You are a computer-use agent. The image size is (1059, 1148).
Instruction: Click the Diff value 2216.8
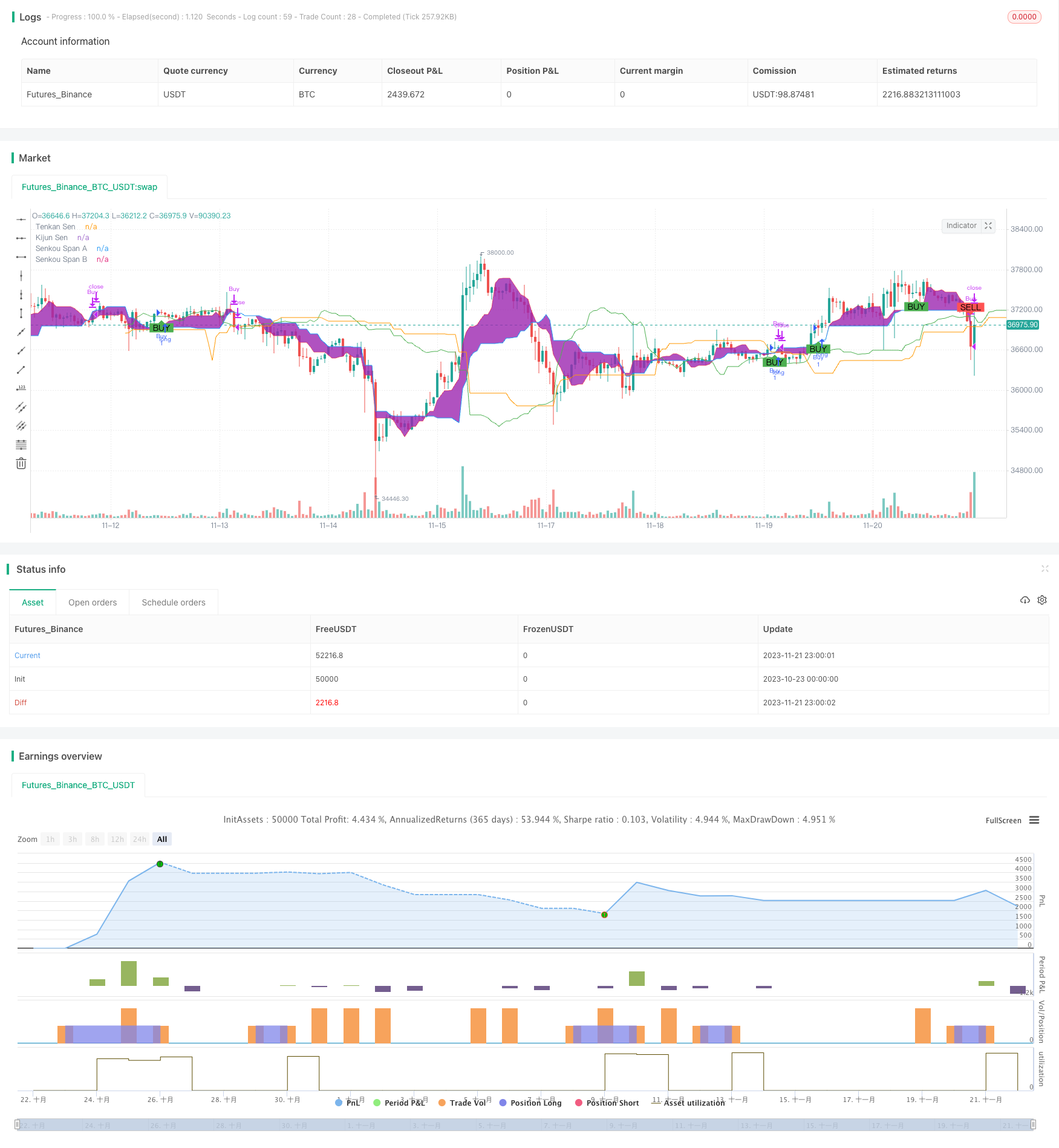(x=327, y=703)
